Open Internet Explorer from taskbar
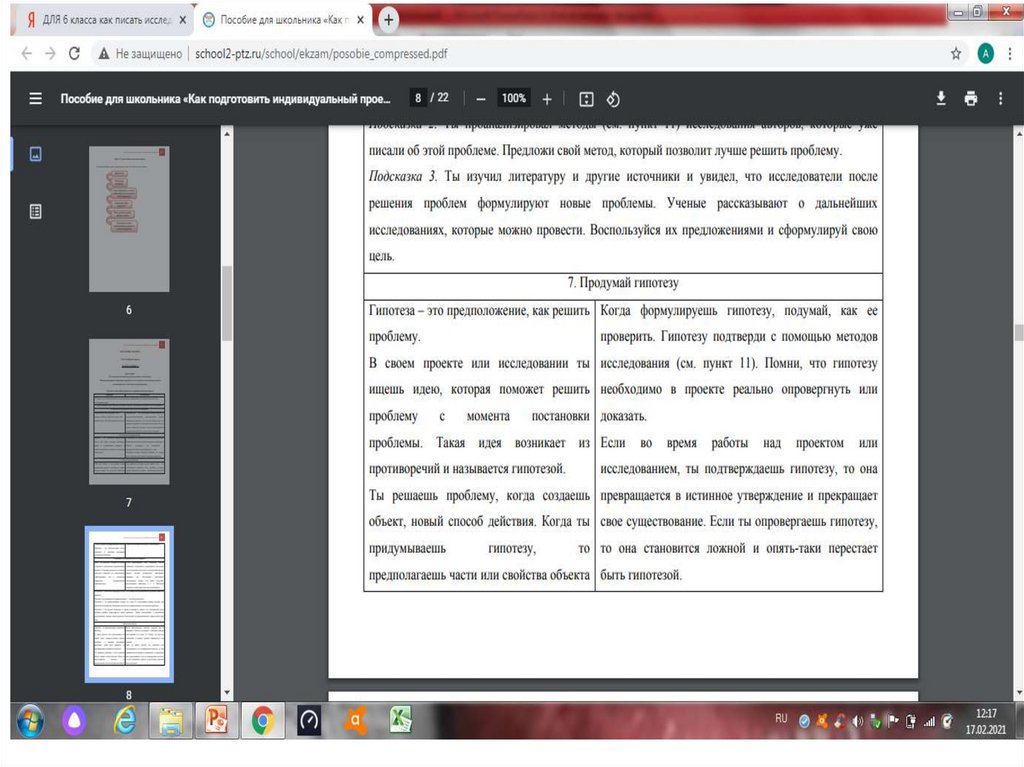 [x=125, y=720]
